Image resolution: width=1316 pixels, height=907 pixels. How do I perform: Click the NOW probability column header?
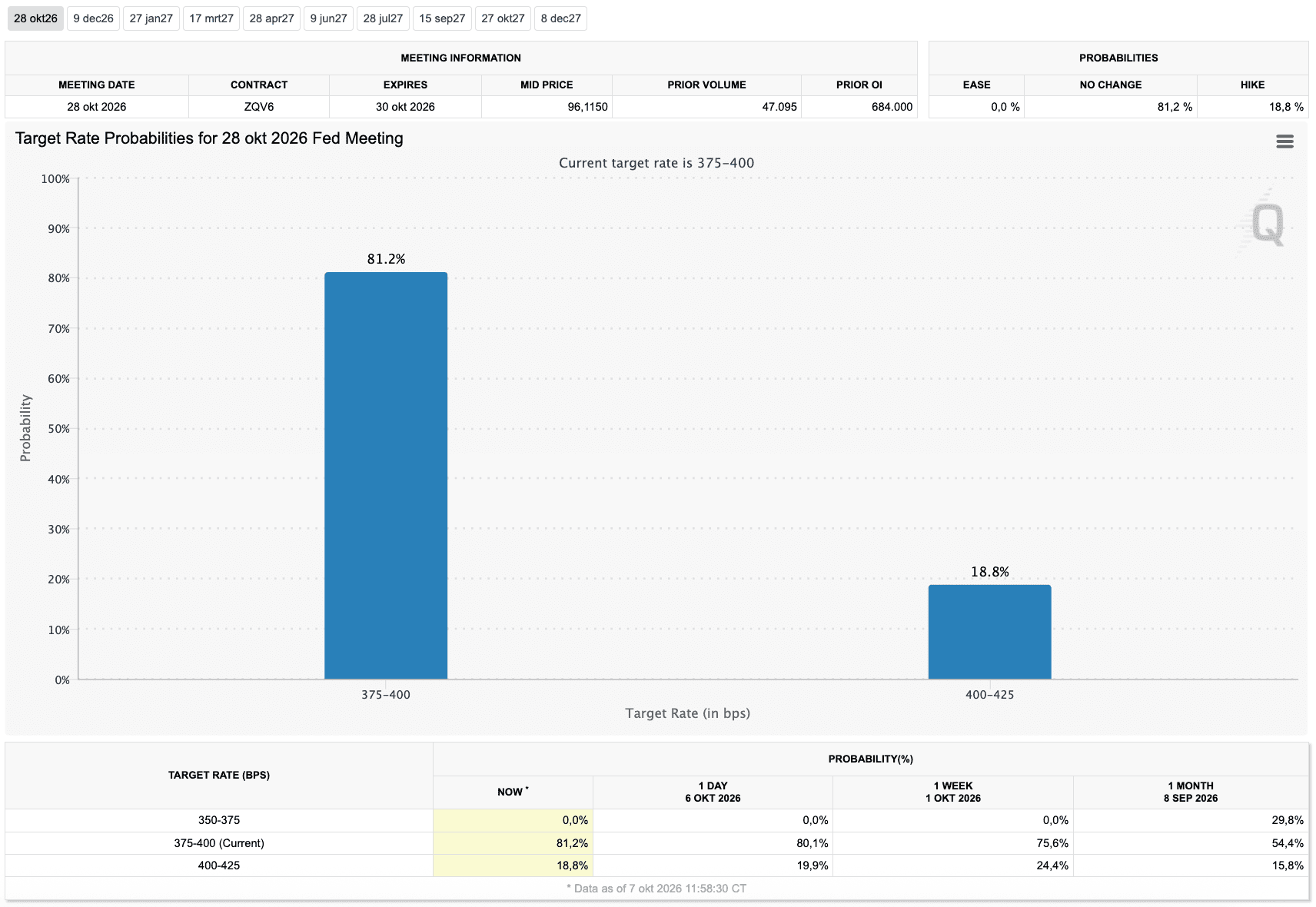513,792
